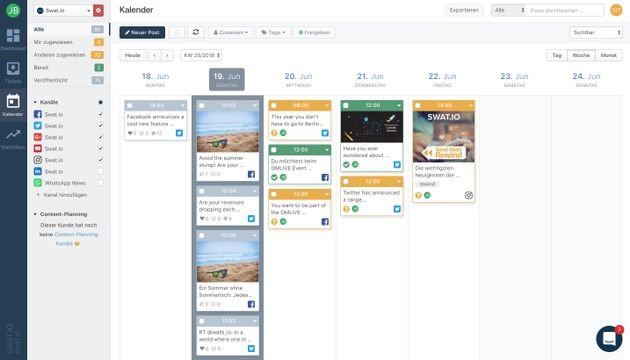Switch to Tag view
This screenshot has width=630, height=360.
(557, 55)
